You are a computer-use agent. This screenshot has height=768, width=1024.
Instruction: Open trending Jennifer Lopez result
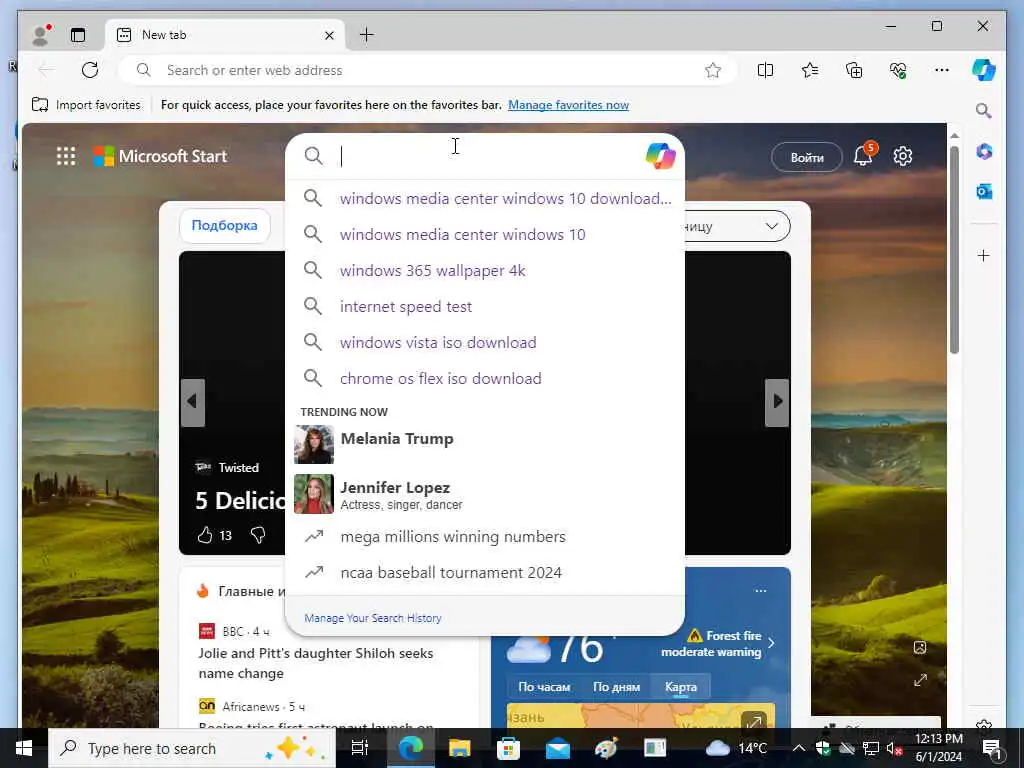click(x=485, y=494)
